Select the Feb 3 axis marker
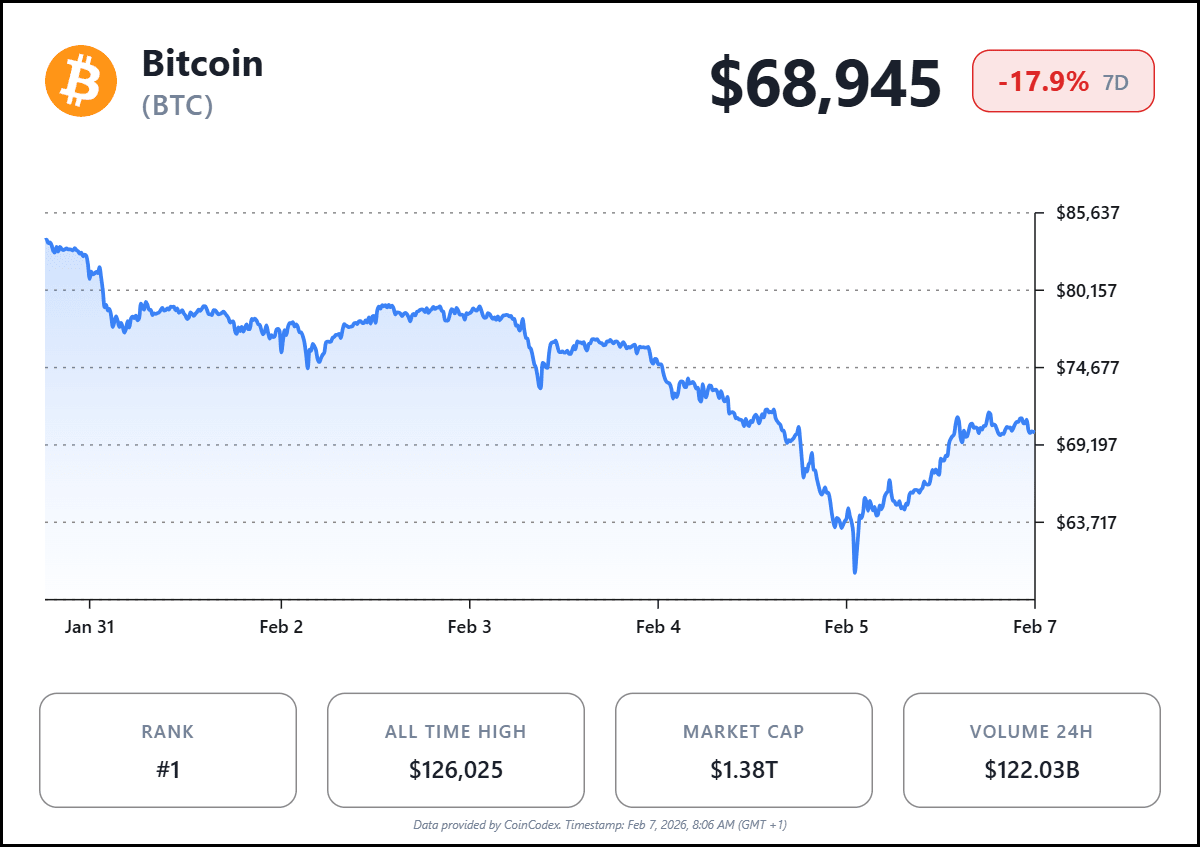Screen dimensions: 1200x847 click(469, 627)
